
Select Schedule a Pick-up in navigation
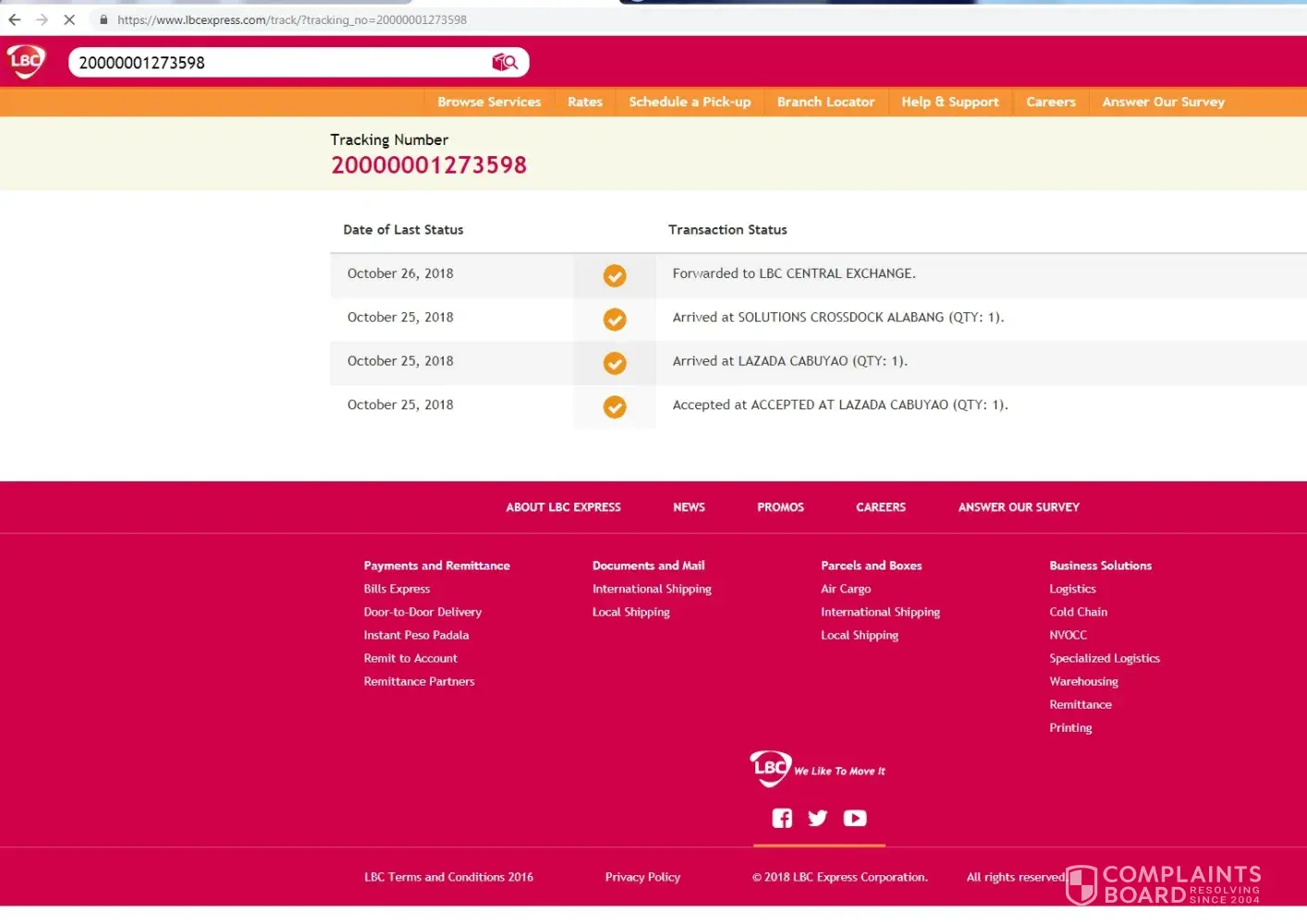(690, 102)
